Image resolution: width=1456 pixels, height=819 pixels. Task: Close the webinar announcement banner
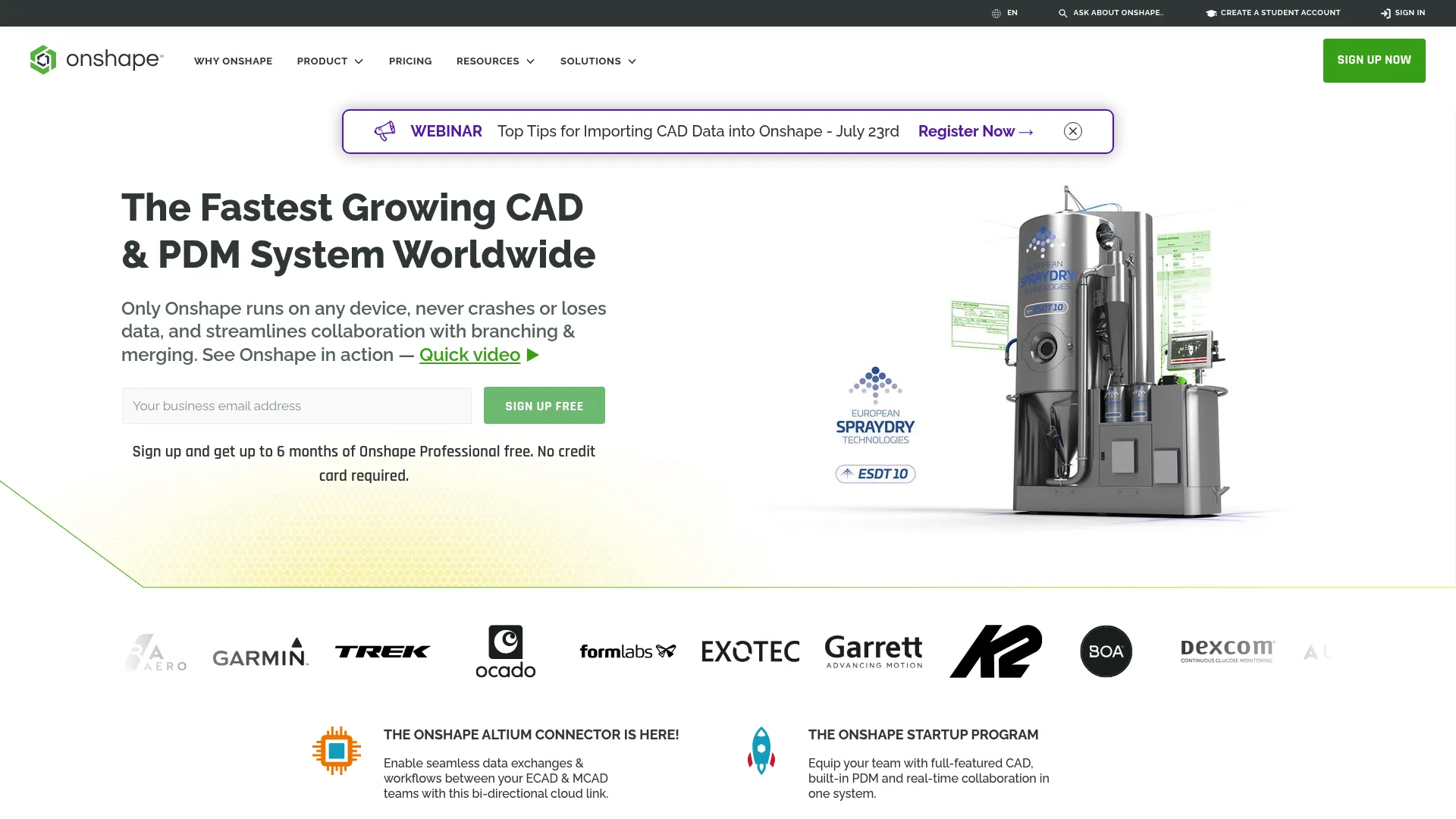tap(1072, 131)
